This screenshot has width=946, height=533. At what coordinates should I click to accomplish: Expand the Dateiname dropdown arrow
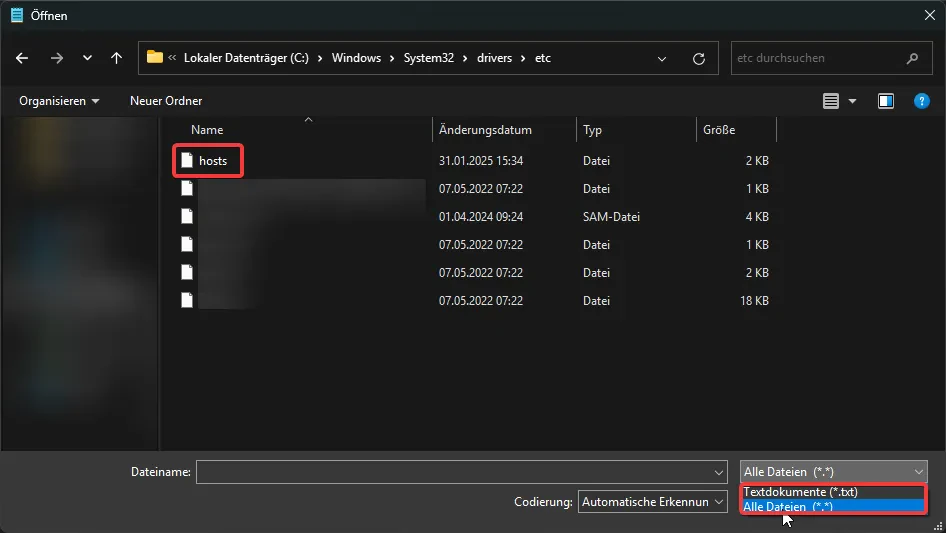tap(719, 472)
